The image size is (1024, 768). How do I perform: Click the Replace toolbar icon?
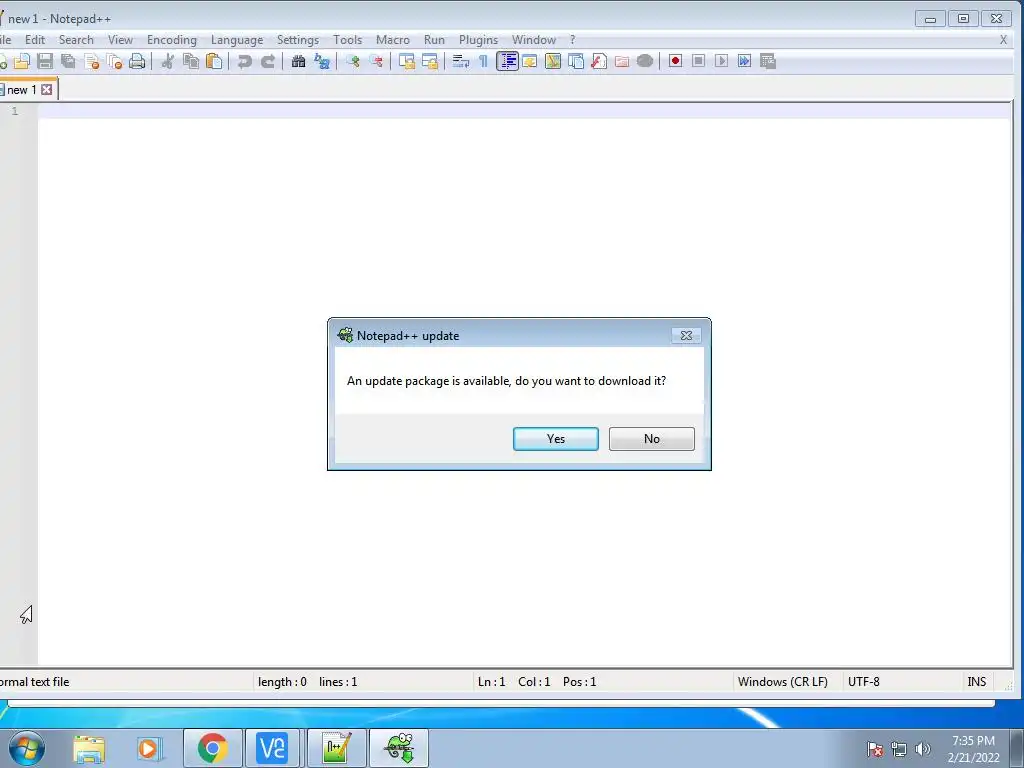(322, 61)
